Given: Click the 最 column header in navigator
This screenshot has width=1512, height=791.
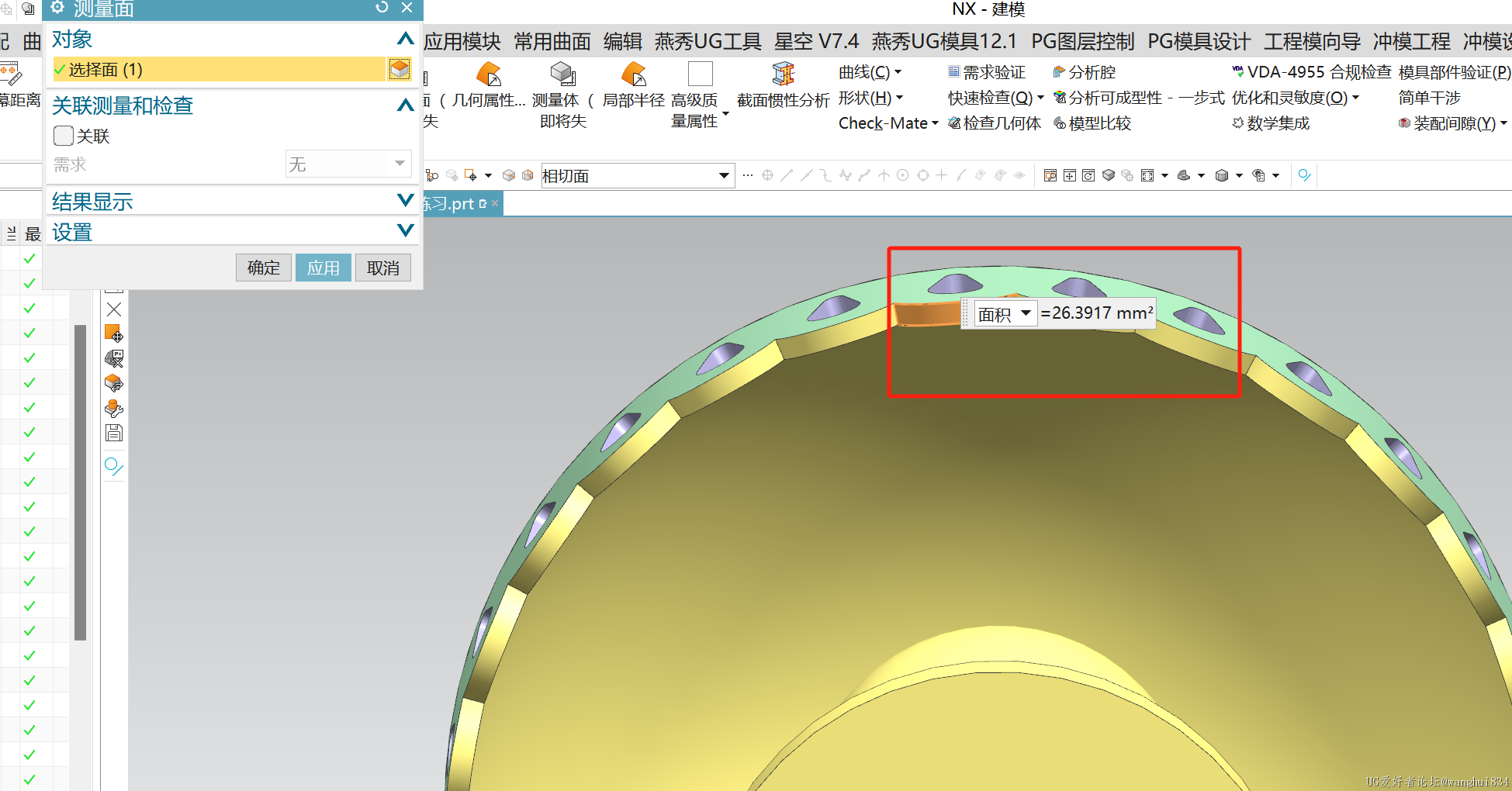Looking at the screenshot, I should (x=33, y=234).
